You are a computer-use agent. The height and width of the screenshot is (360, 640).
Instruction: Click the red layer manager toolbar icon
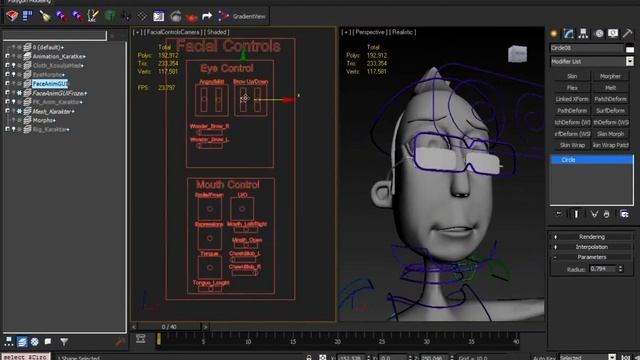tap(12, 16)
